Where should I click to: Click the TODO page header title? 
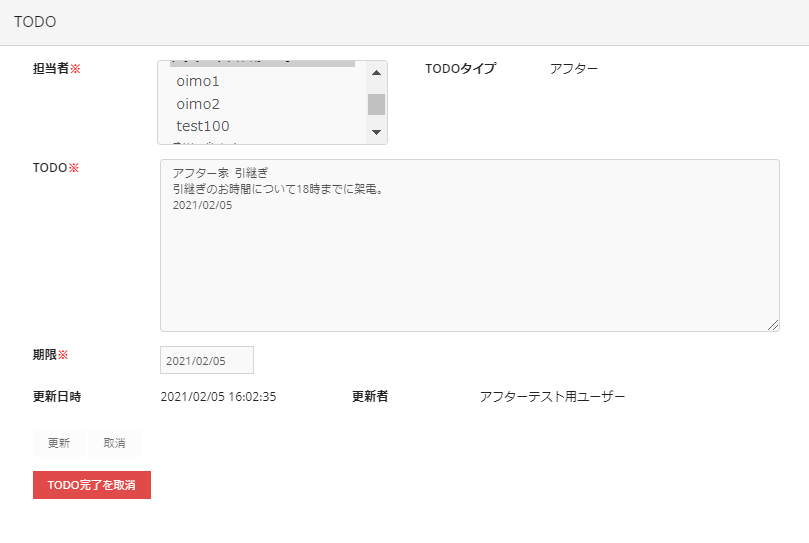coord(35,21)
